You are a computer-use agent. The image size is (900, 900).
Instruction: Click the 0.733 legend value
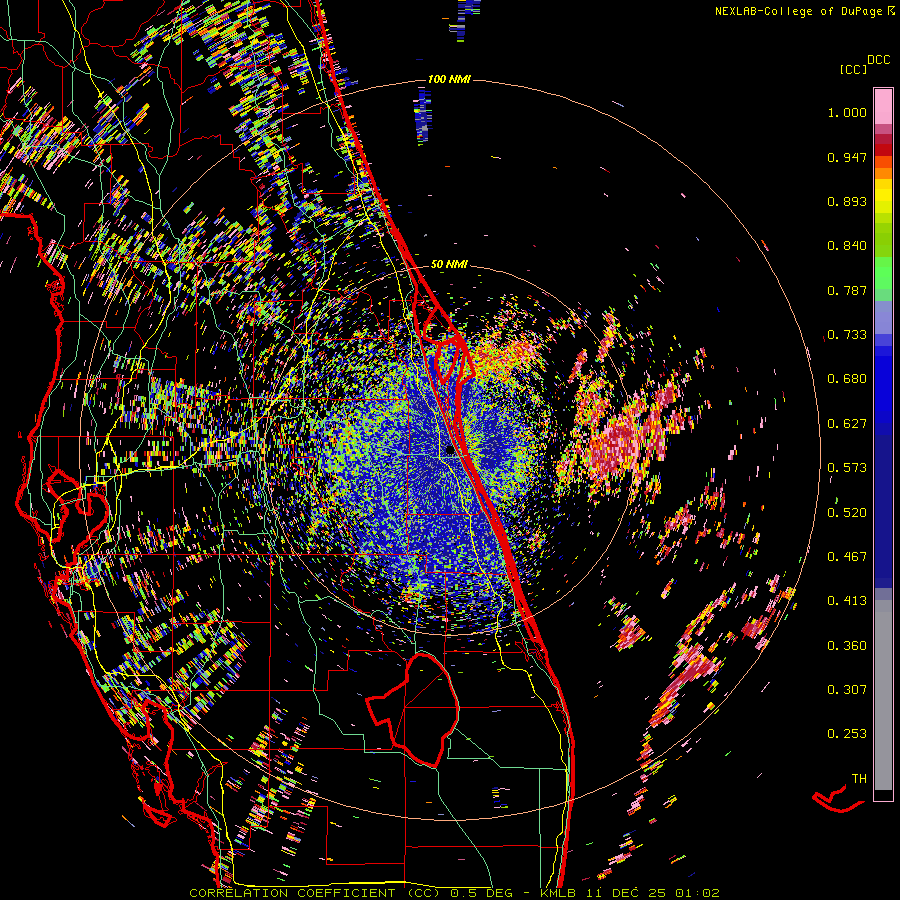[847, 335]
